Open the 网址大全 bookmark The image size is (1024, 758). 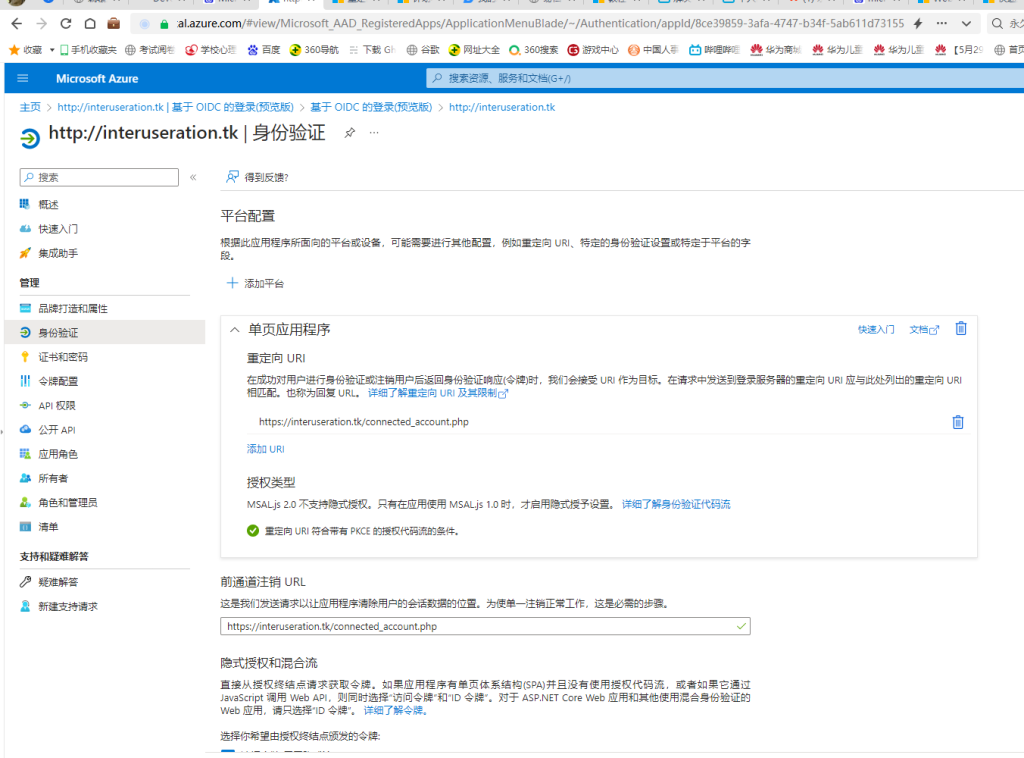point(474,50)
